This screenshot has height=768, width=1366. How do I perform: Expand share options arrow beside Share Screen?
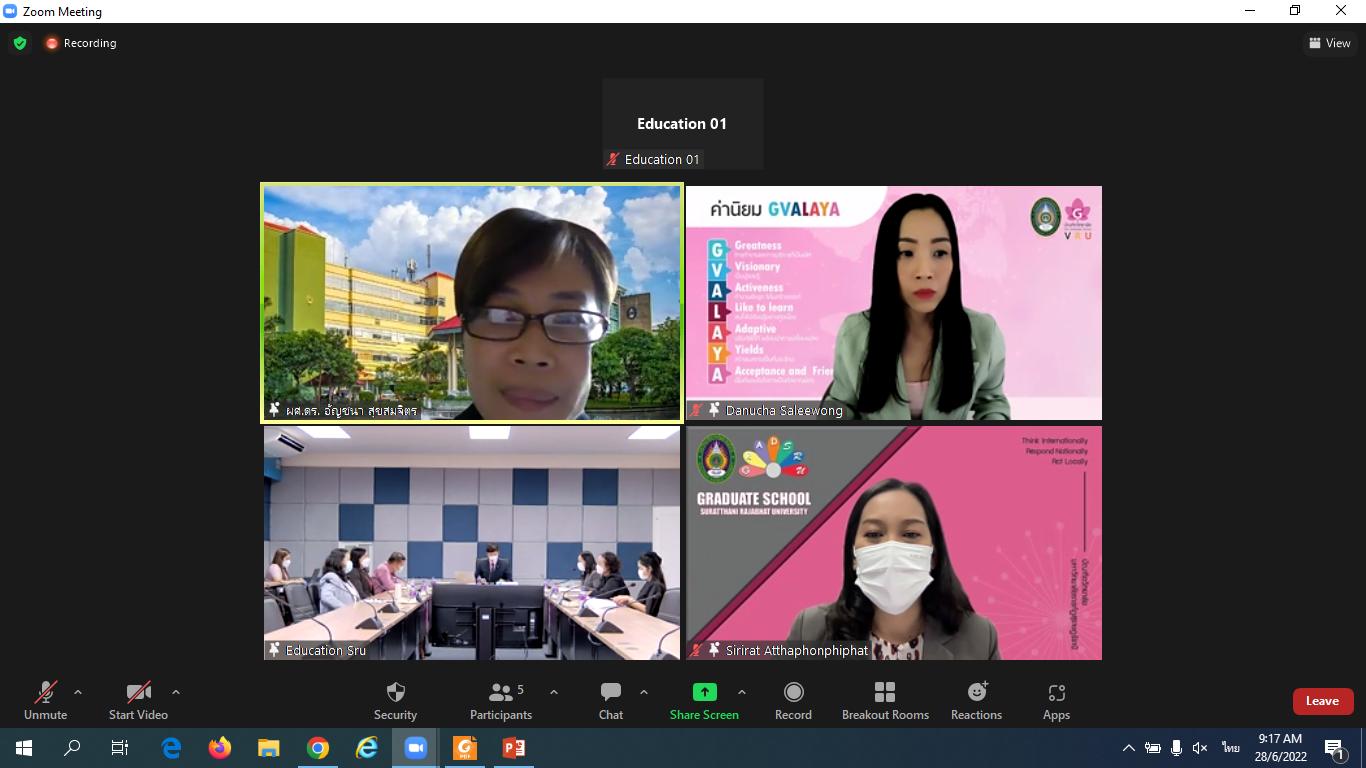742,692
